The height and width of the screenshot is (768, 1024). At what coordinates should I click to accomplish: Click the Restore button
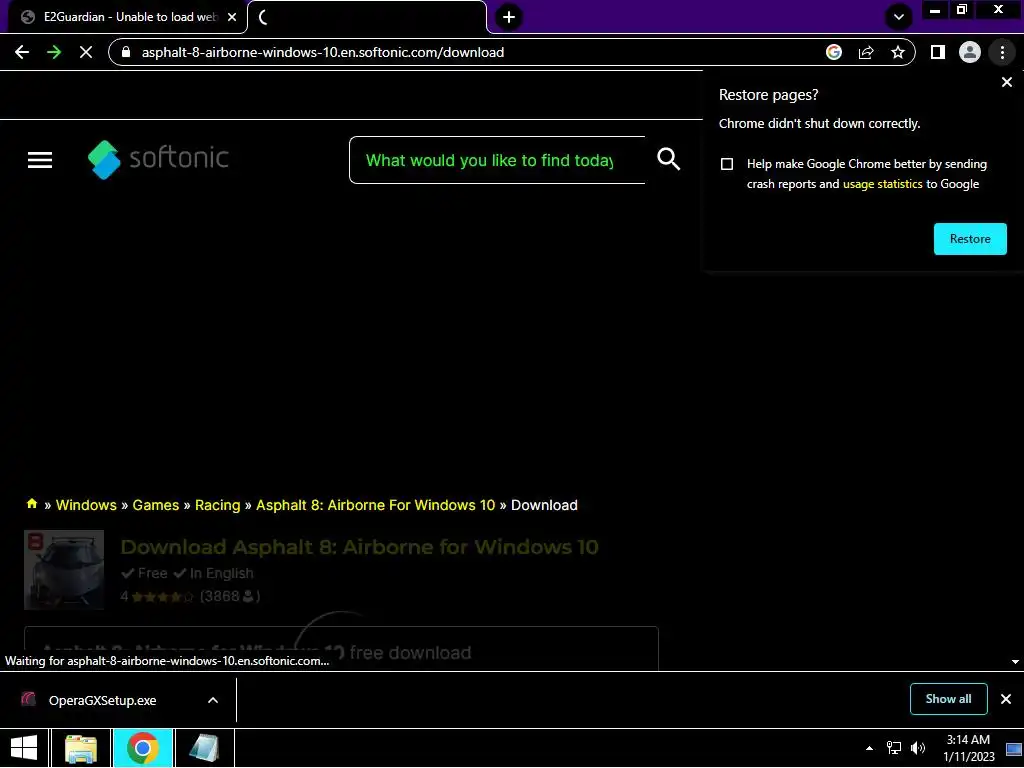pyautogui.click(x=970, y=239)
